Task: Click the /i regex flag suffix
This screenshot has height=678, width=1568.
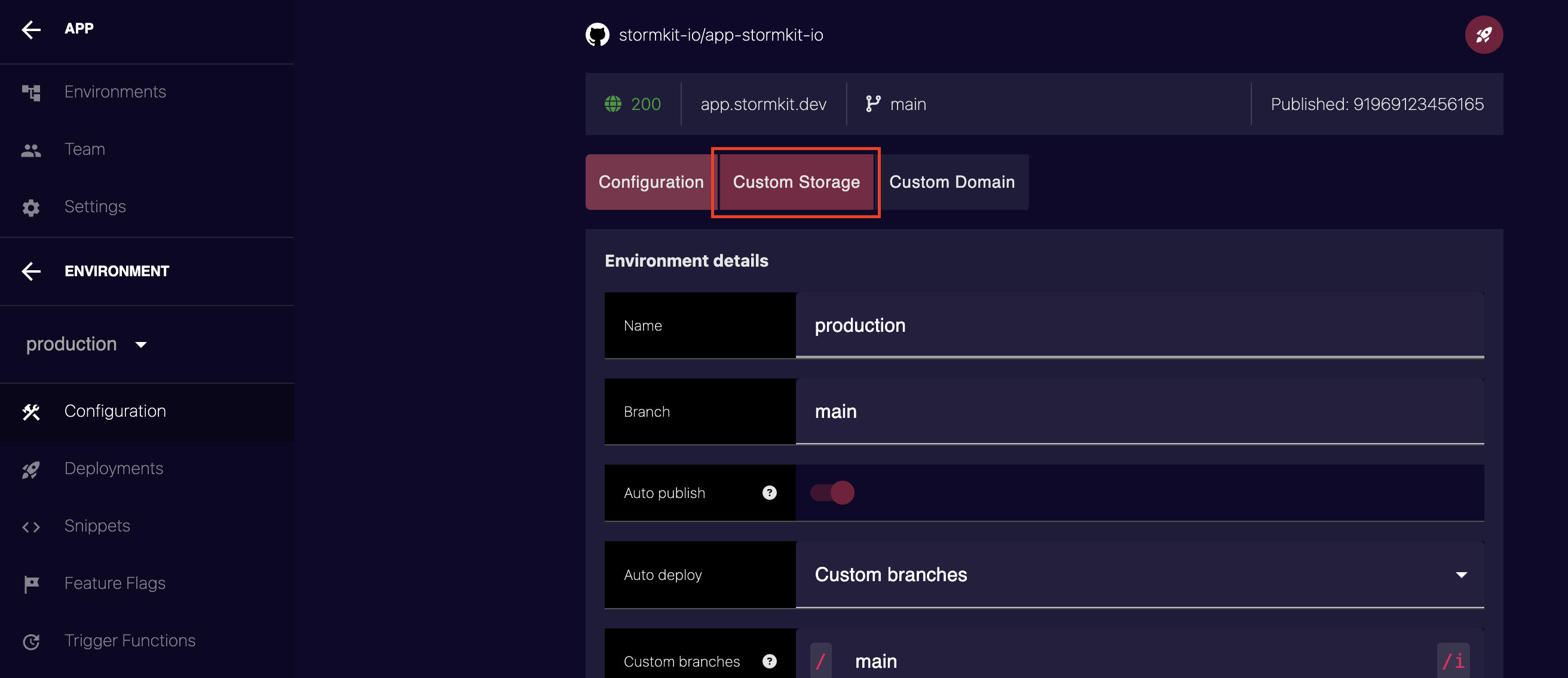Action: 1453,661
